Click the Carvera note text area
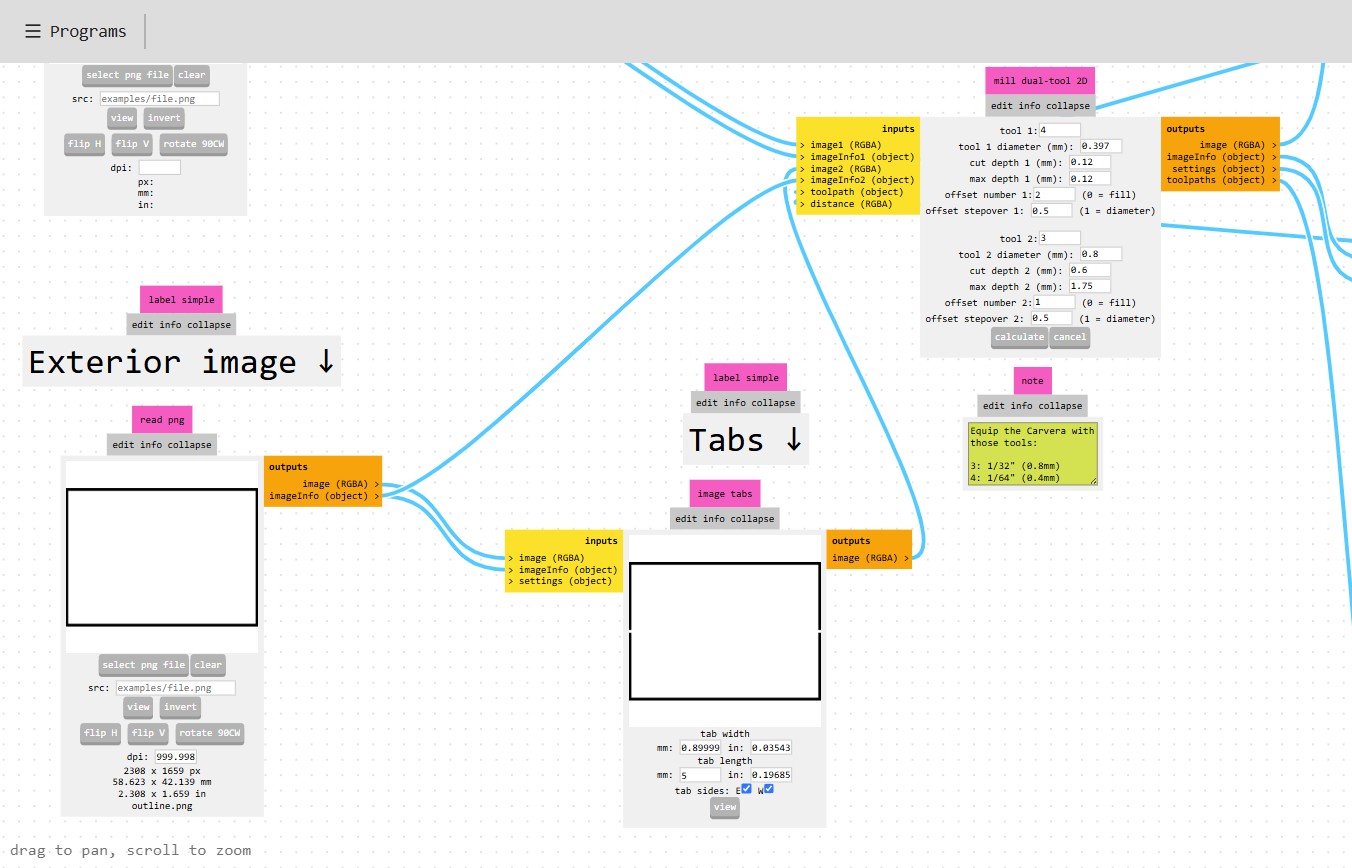 tap(1032, 454)
